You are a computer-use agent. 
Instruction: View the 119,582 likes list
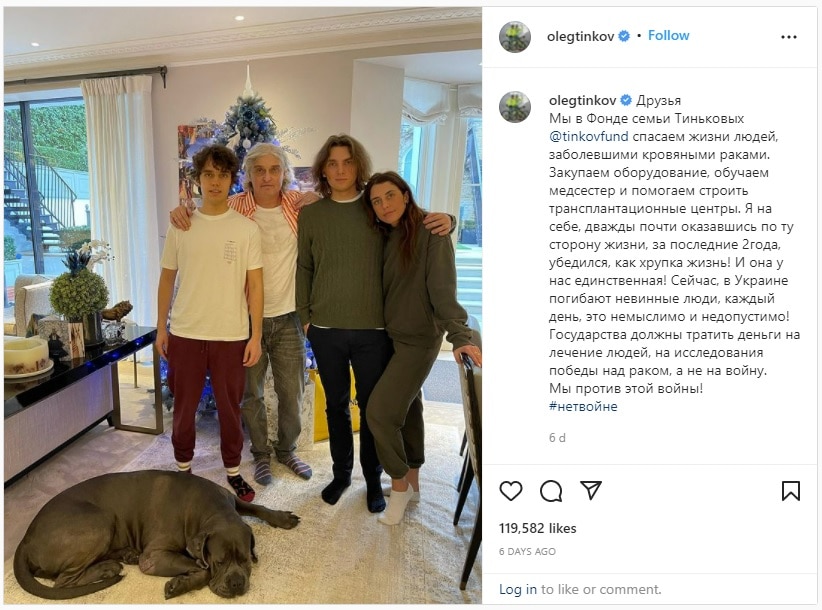point(537,528)
